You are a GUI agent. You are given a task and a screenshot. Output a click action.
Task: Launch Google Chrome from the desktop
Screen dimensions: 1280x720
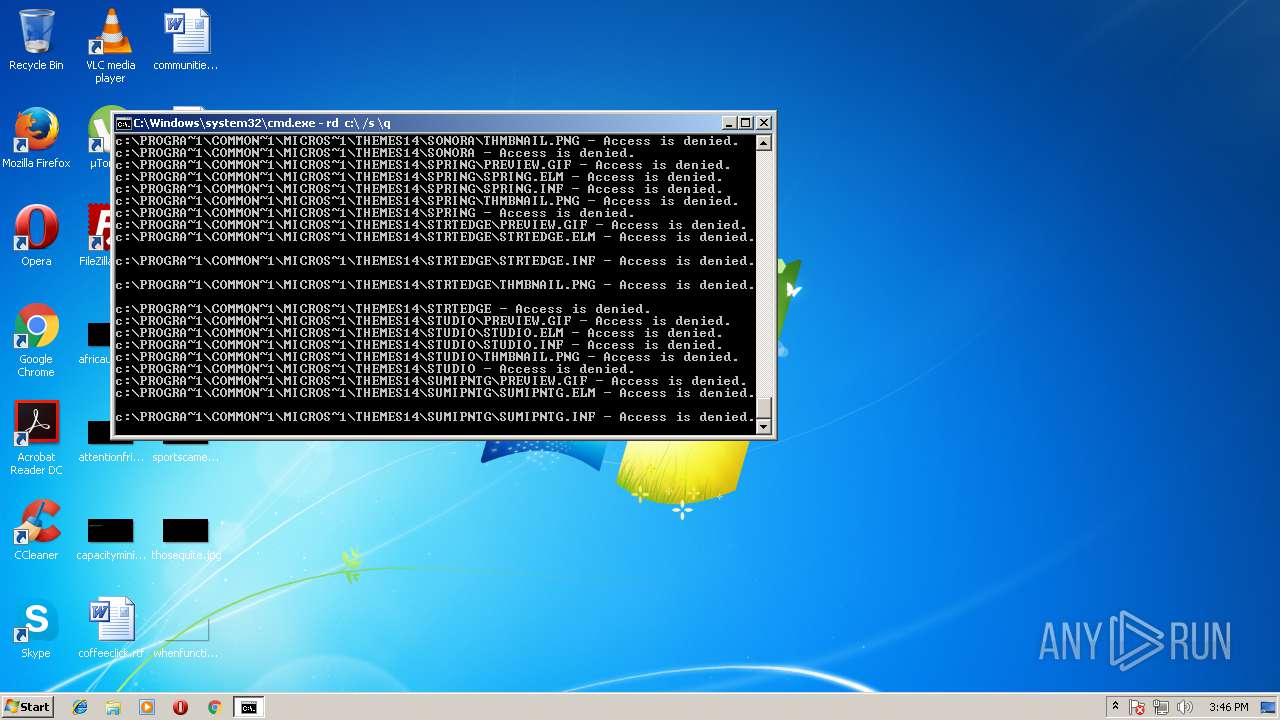36,341
